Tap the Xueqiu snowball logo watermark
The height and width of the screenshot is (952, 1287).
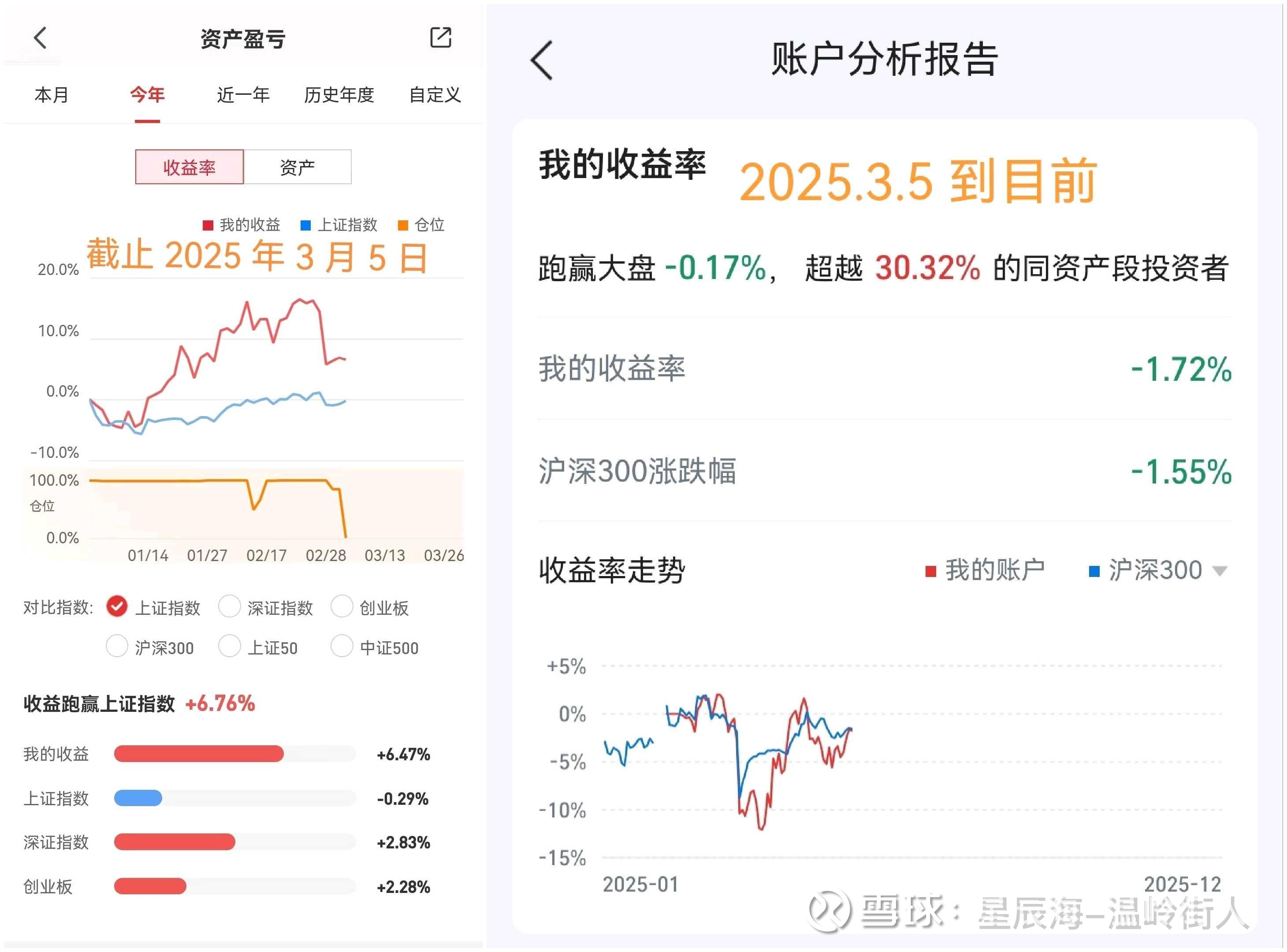829,911
